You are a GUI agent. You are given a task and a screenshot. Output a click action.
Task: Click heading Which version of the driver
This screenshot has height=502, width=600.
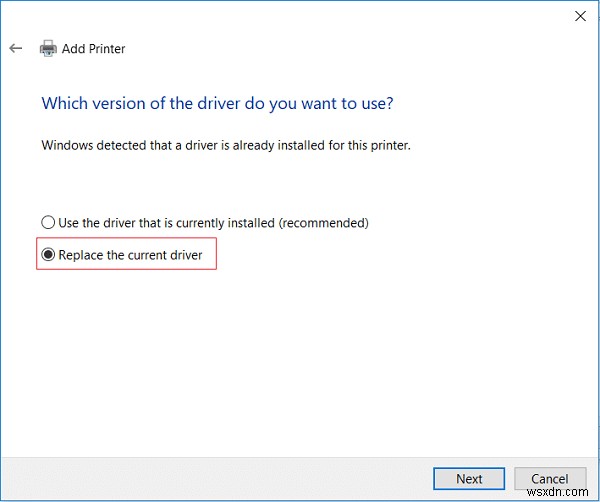[x=217, y=103]
